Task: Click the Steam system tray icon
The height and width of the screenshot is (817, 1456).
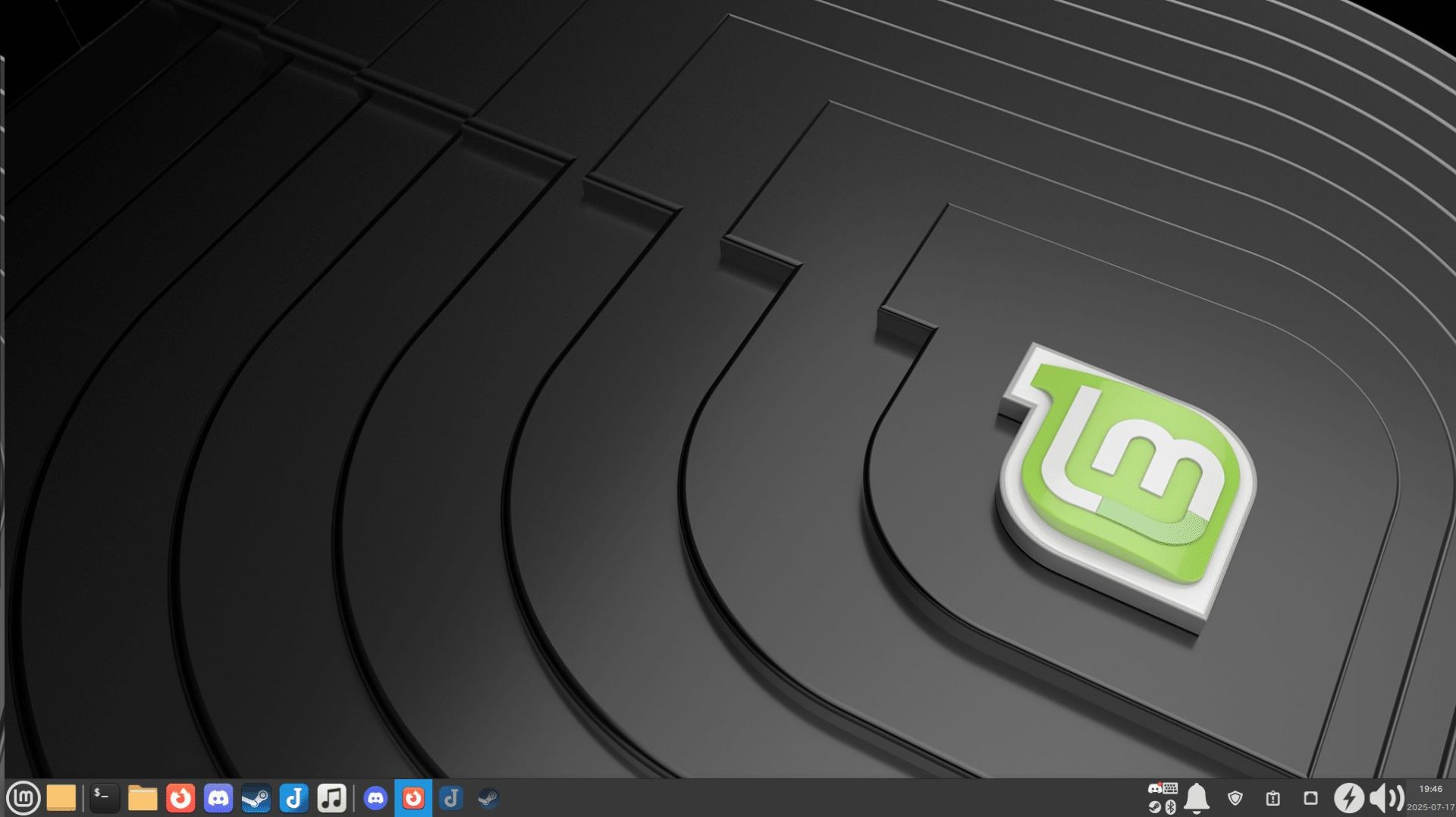Action: coord(1155,807)
